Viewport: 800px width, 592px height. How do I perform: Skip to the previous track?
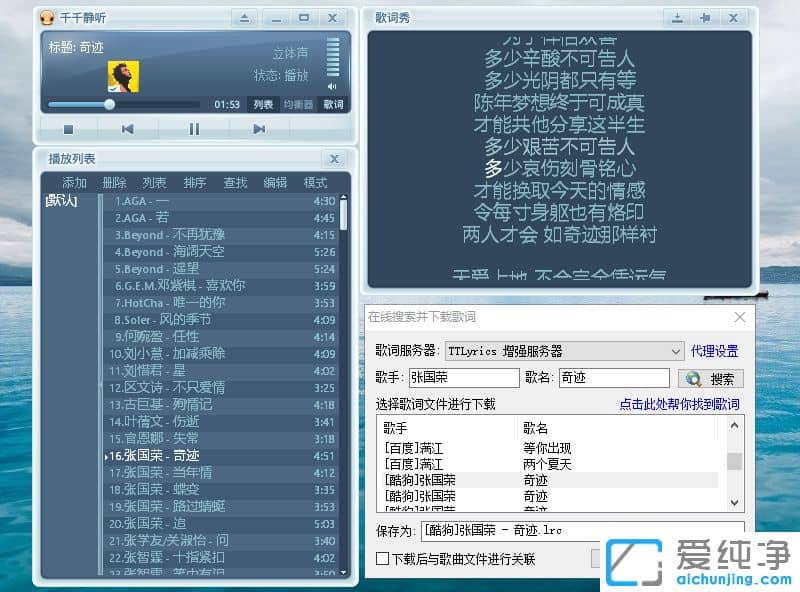pos(128,129)
